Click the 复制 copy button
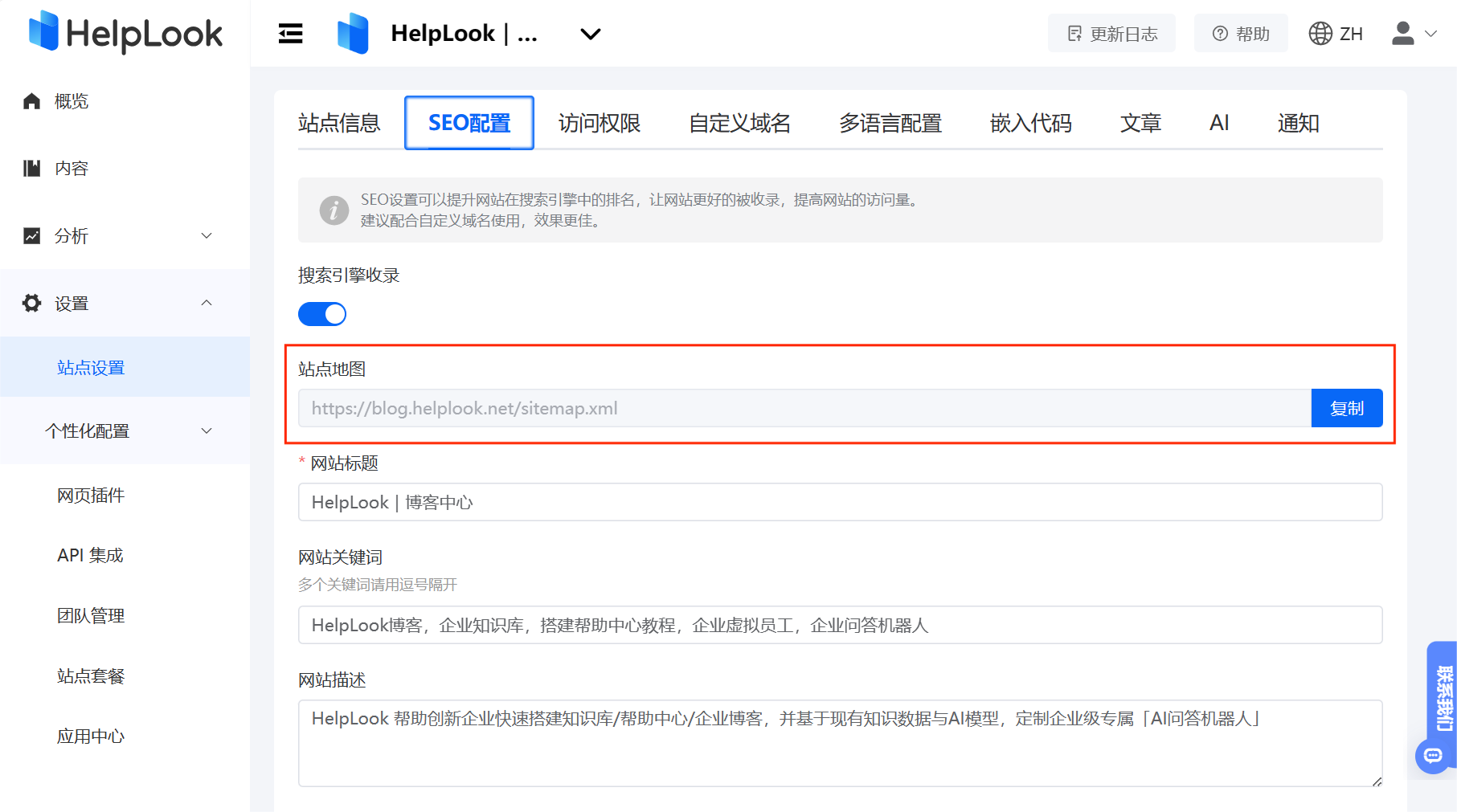This screenshot has height=812, width=1457. tap(1346, 408)
